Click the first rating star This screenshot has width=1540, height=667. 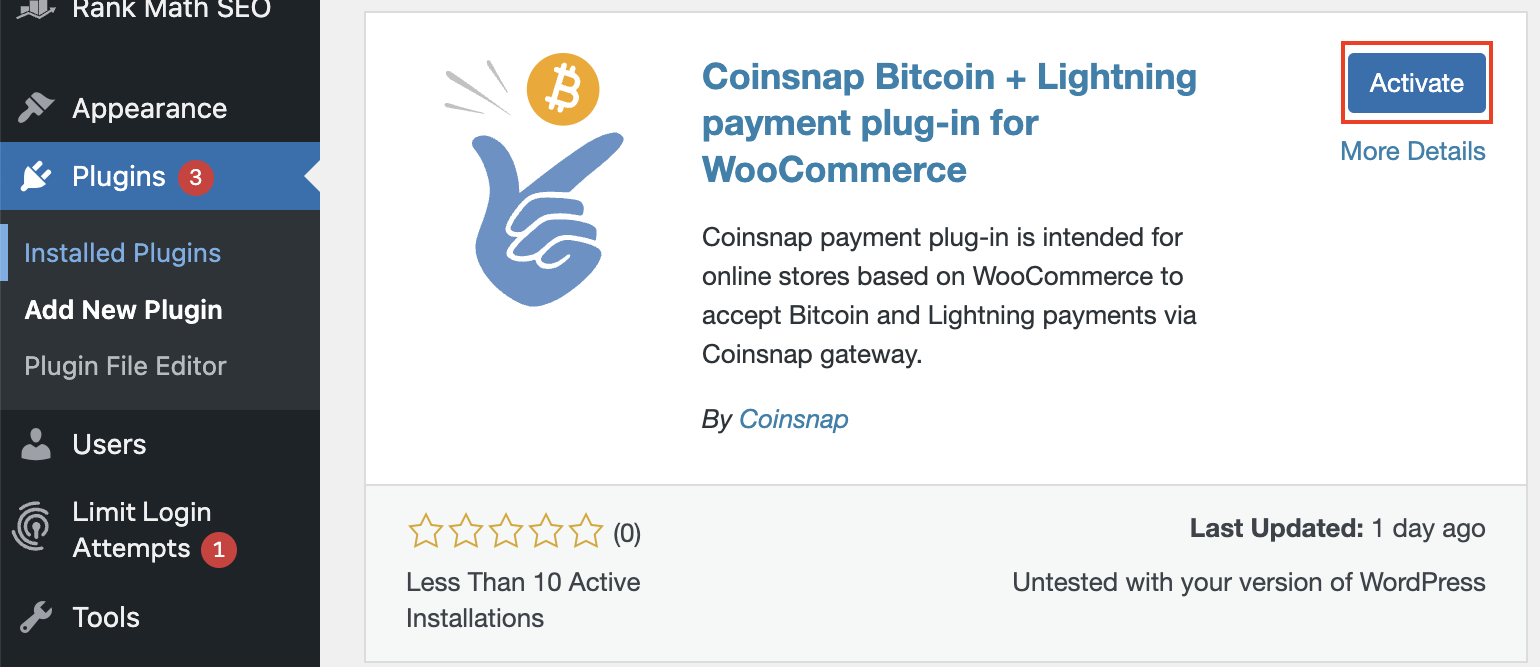click(x=425, y=532)
